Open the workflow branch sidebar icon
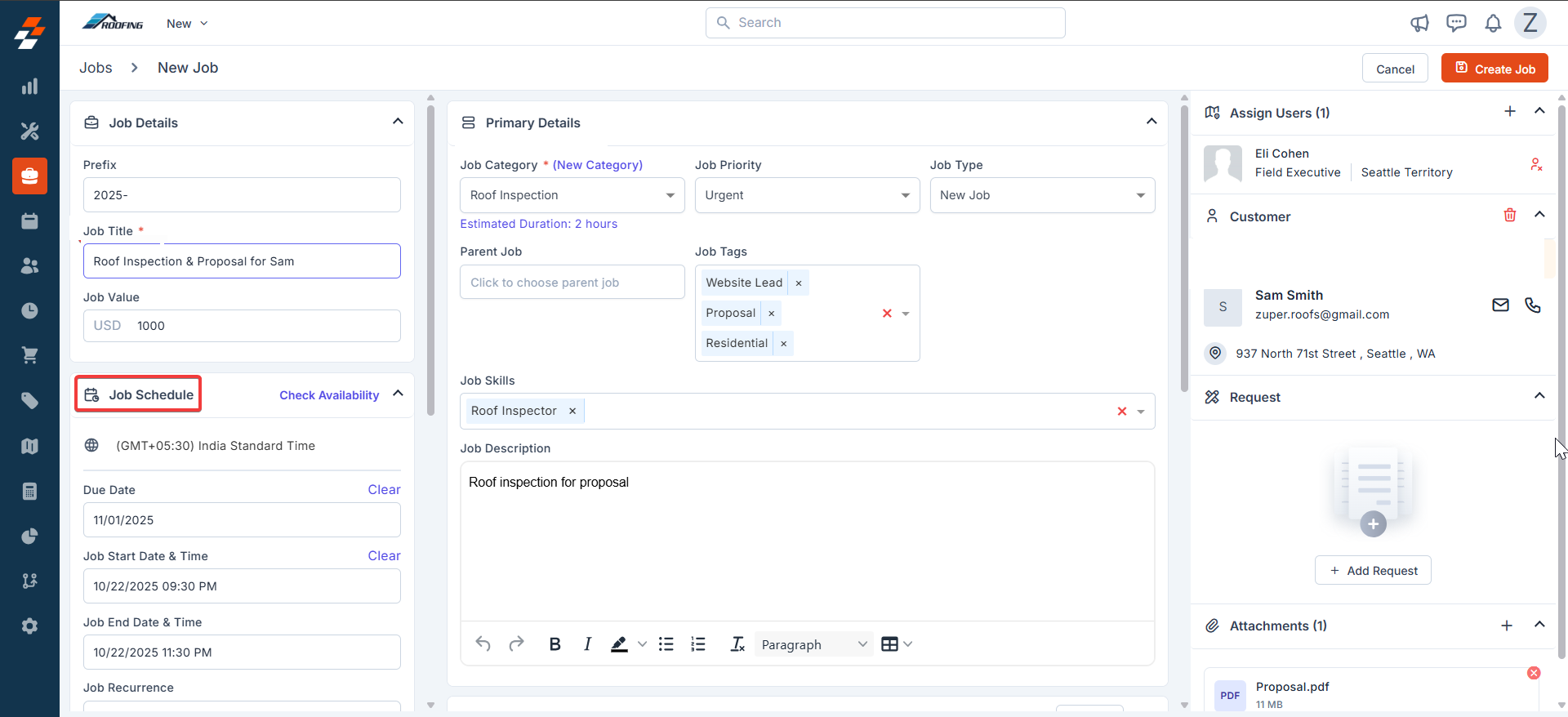1568x717 pixels. (x=29, y=581)
